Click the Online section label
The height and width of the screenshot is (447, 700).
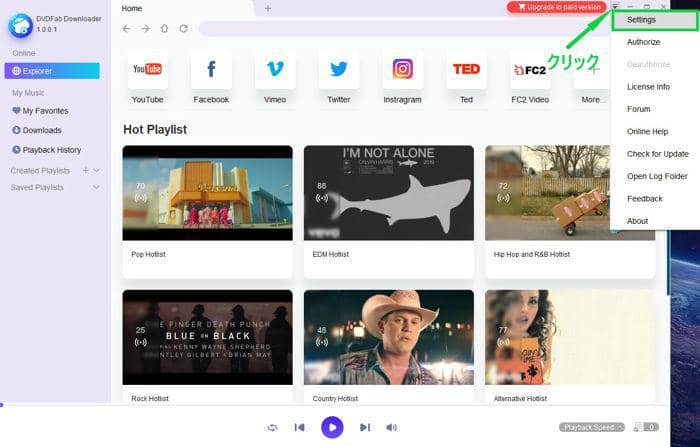click(x=24, y=53)
